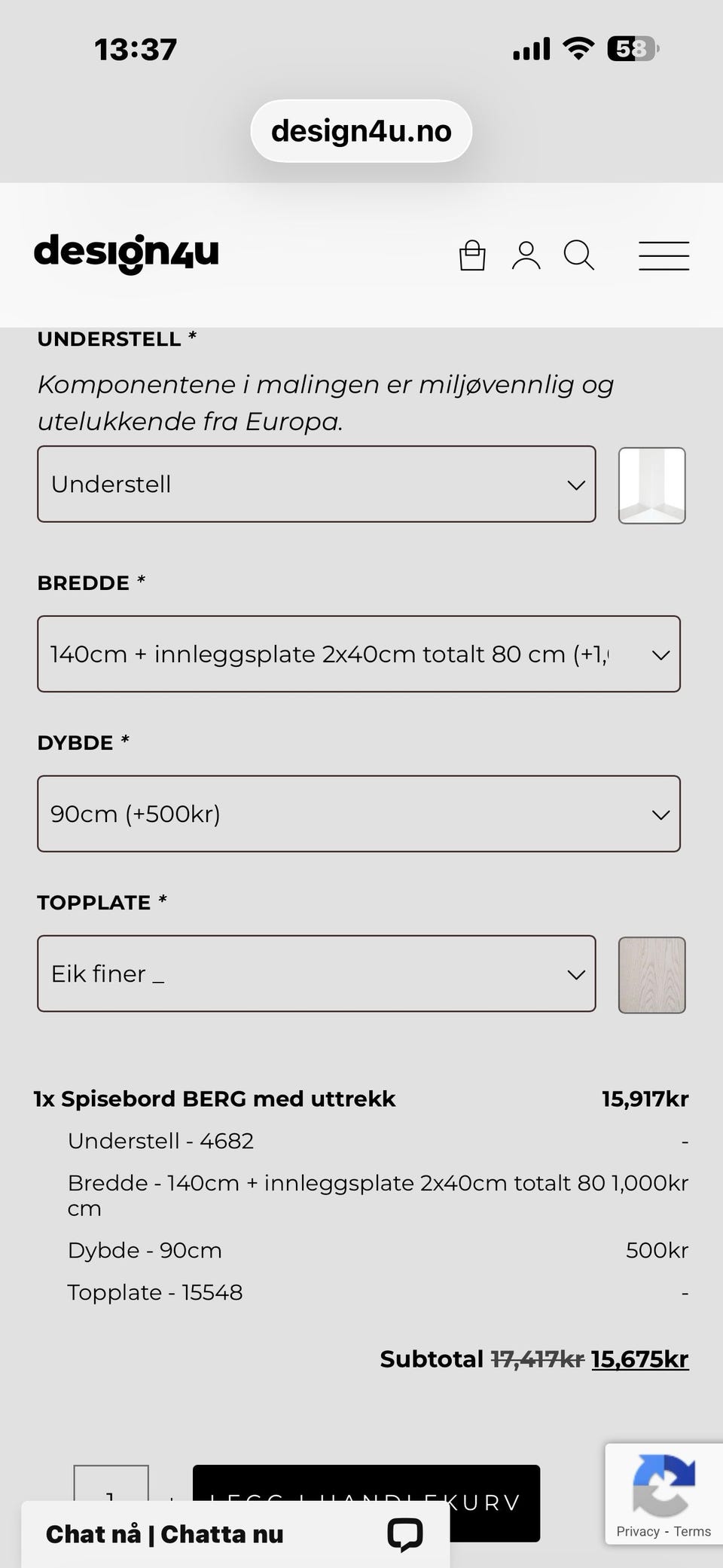Expand the Understell dropdown
The height and width of the screenshot is (1568, 723).
click(x=316, y=484)
